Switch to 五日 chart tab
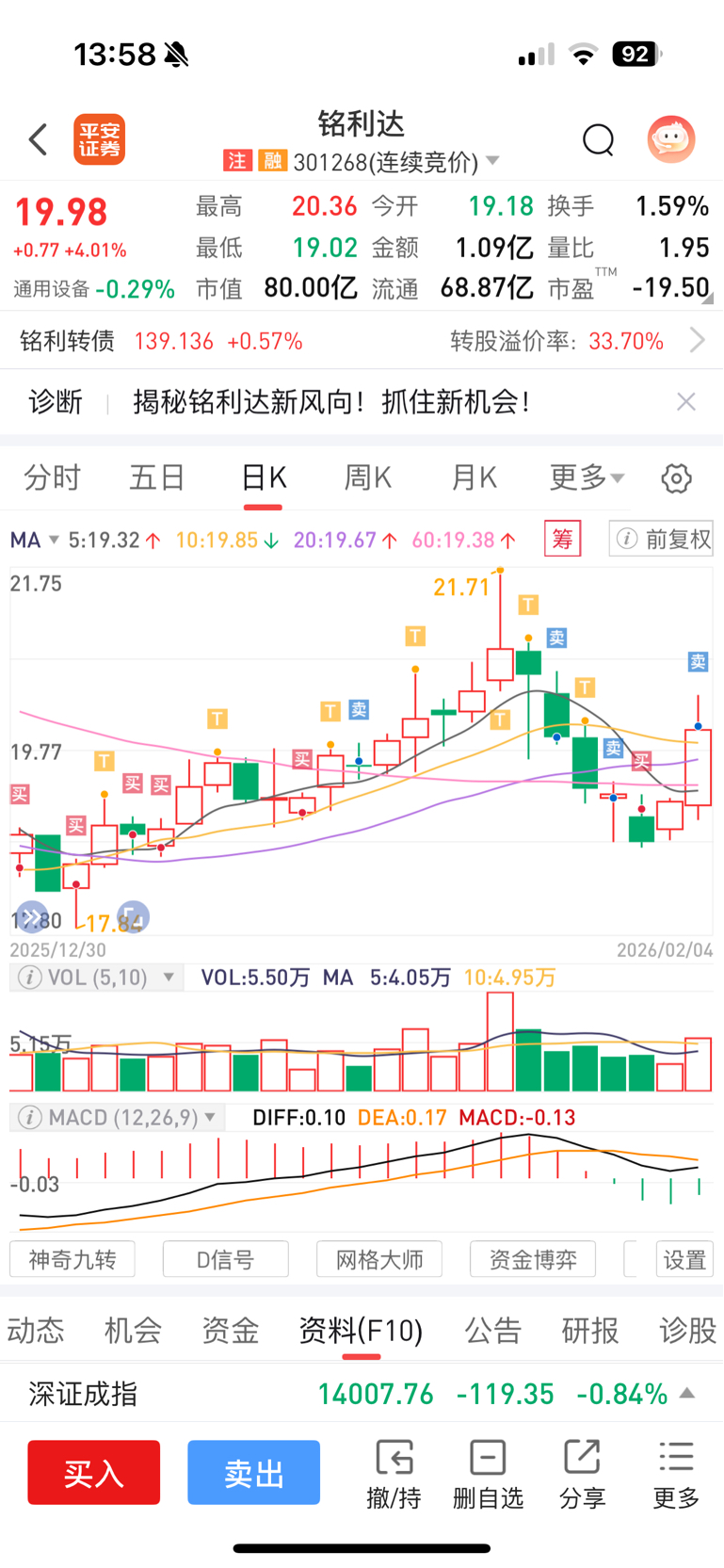This screenshot has width=724, height=1568. tap(156, 477)
